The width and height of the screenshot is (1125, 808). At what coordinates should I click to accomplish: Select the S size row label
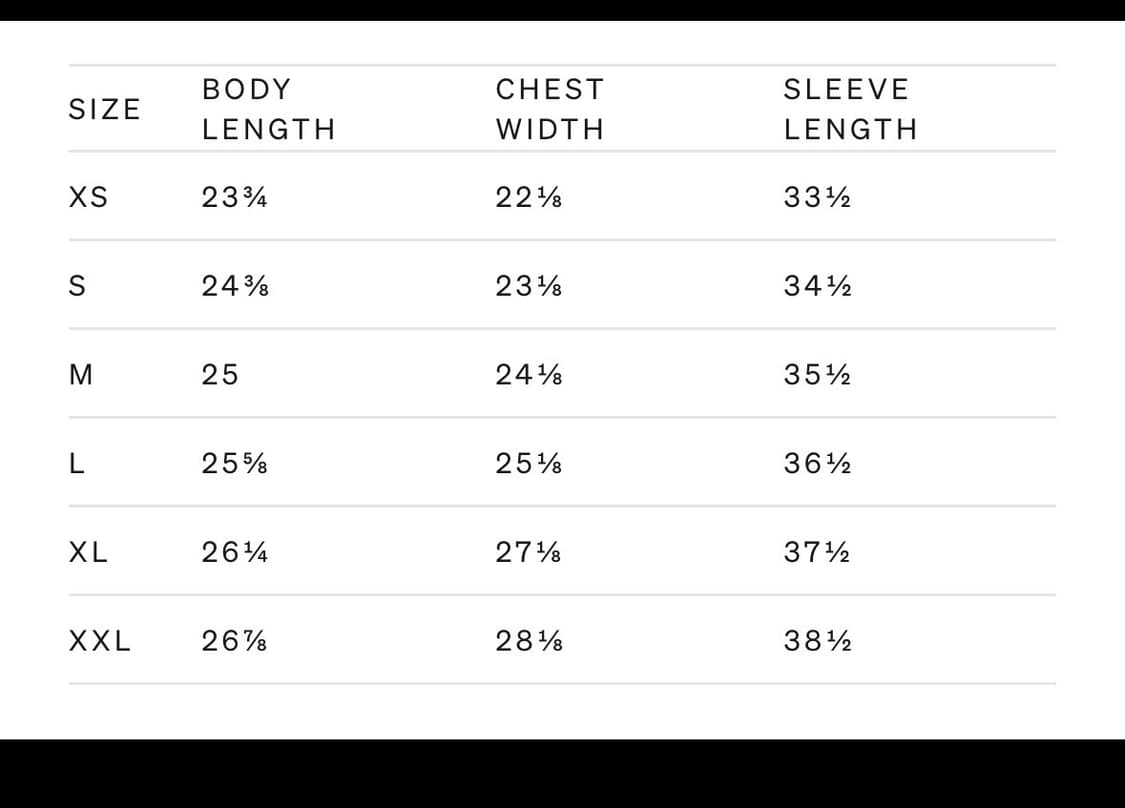[77, 287]
